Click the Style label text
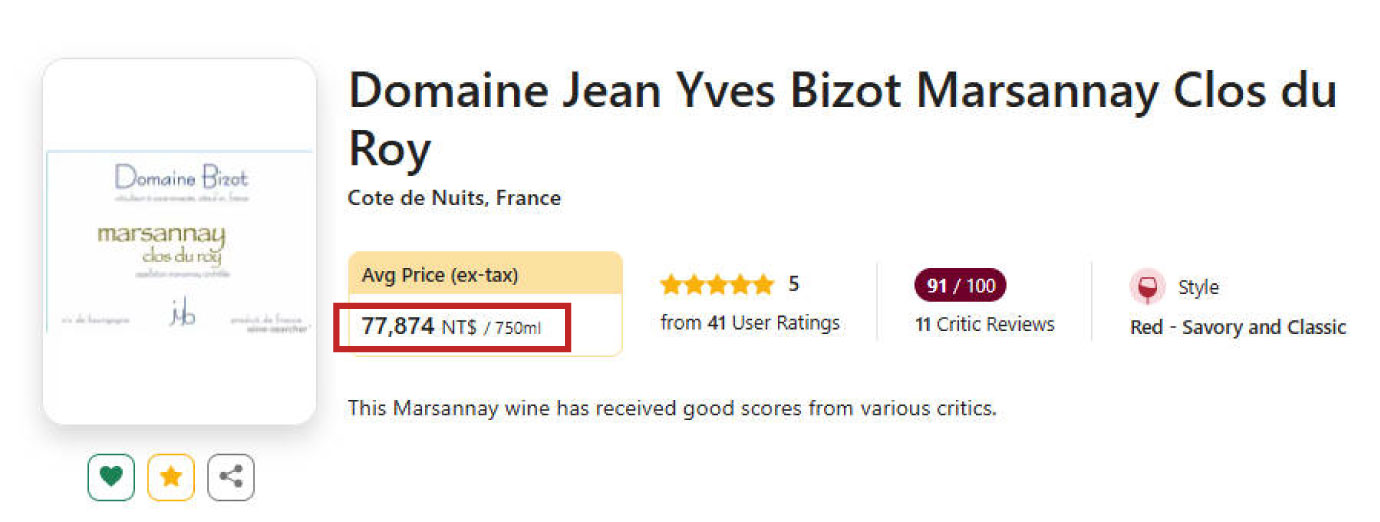Viewport: 1380px width, 522px height. coord(1198,287)
